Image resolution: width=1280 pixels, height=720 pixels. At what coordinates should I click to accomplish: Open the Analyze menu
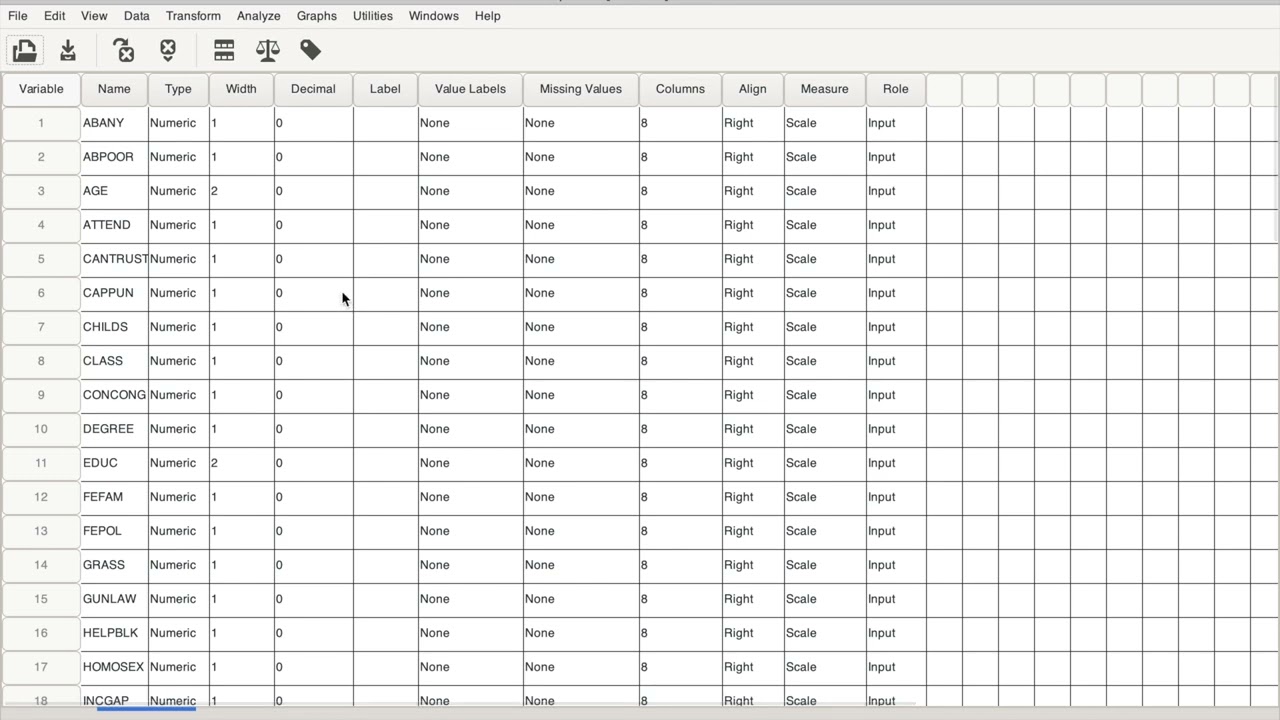tap(259, 16)
